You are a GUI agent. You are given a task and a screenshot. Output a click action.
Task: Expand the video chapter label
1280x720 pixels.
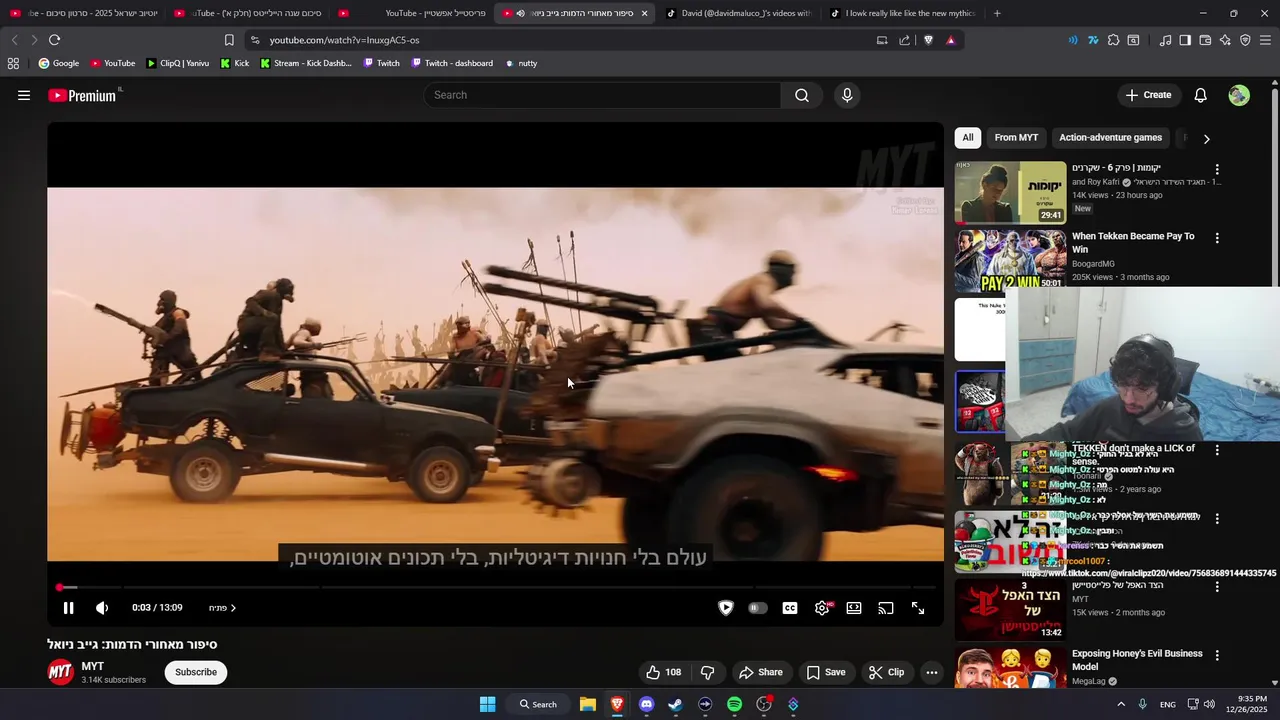pyautogui.click(x=222, y=608)
